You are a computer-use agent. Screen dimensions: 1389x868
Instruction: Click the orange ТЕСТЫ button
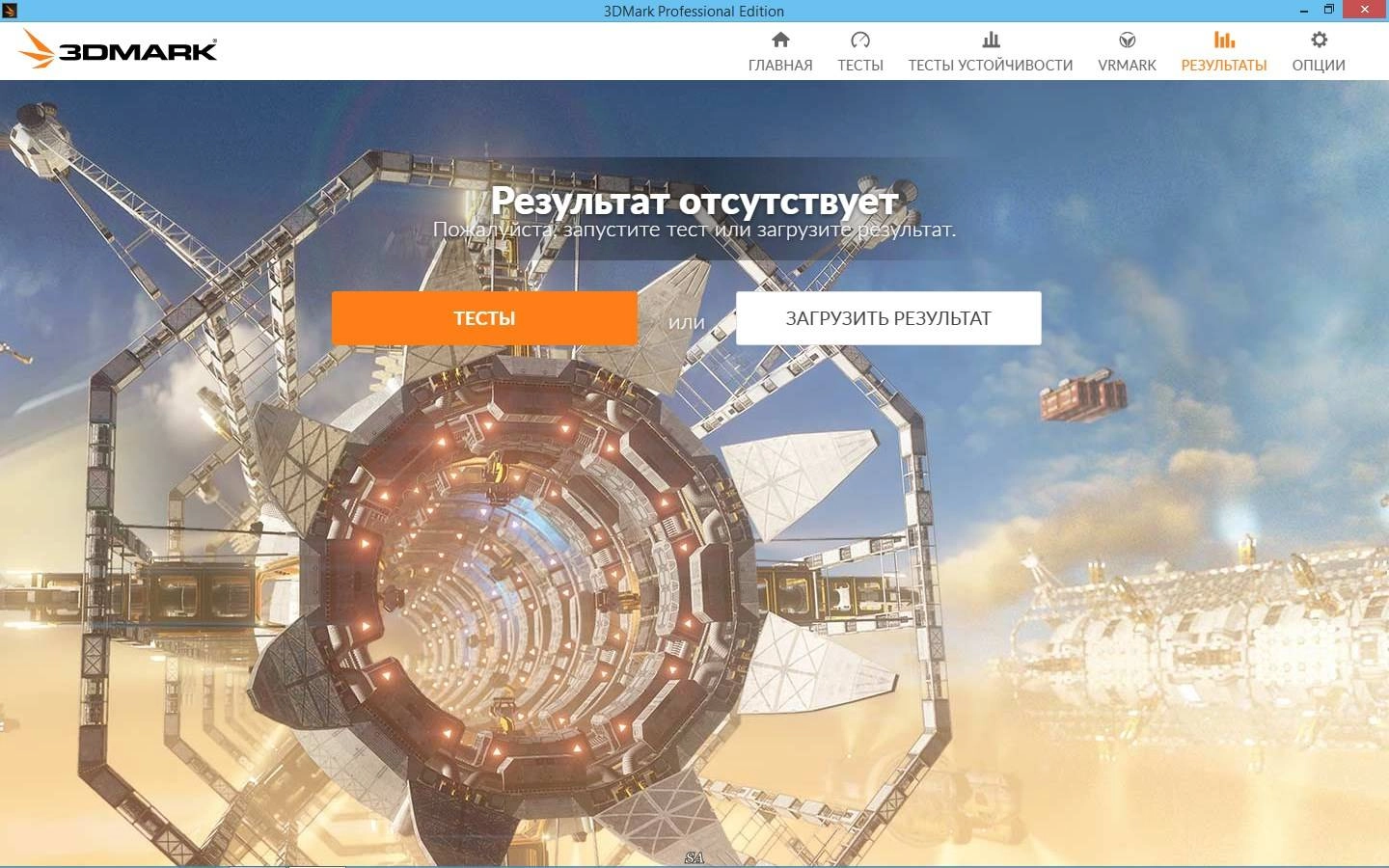pyautogui.click(x=484, y=318)
